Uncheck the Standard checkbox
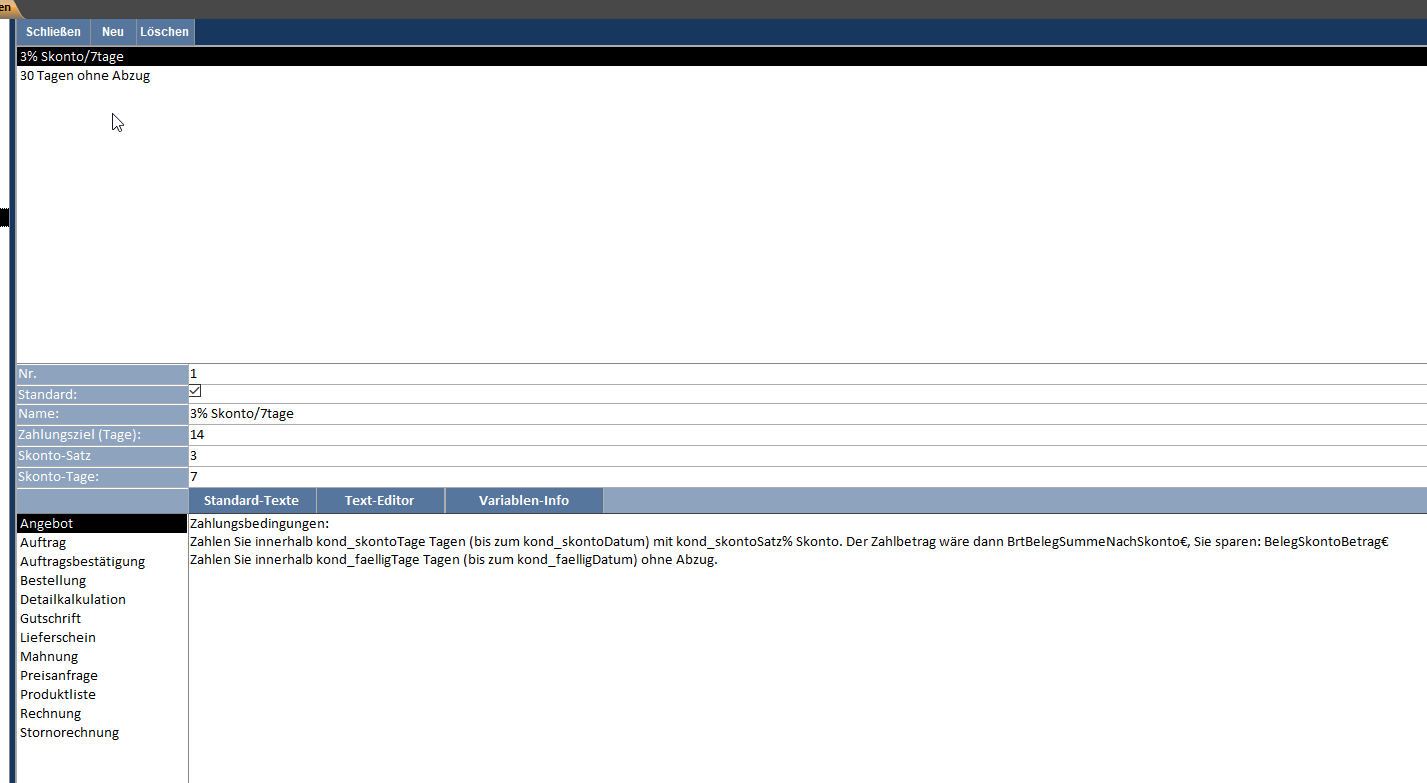Image resolution: width=1427 pixels, height=783 pixels. coord(195,391)
